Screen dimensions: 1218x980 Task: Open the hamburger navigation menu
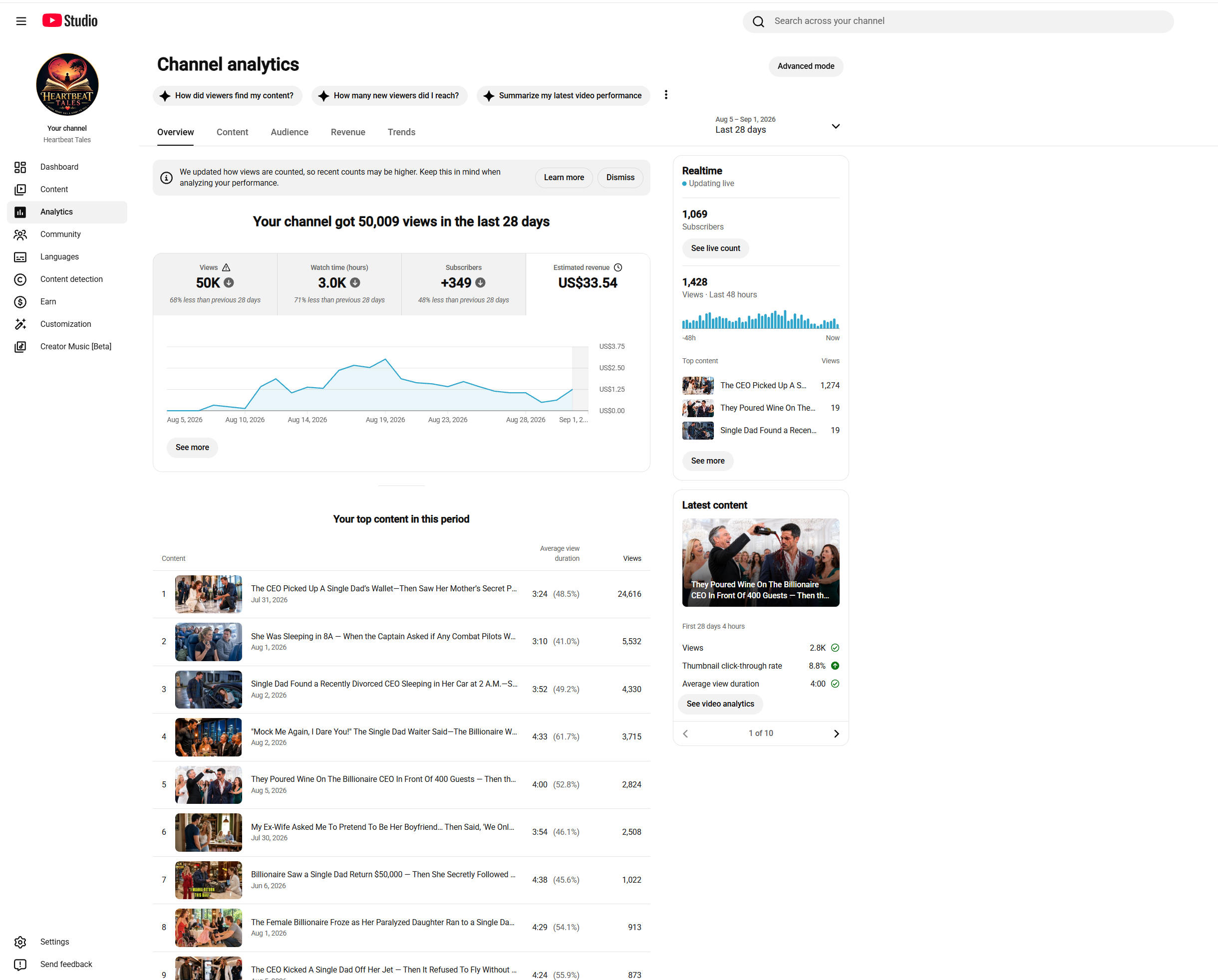click(x=21, y=21)
